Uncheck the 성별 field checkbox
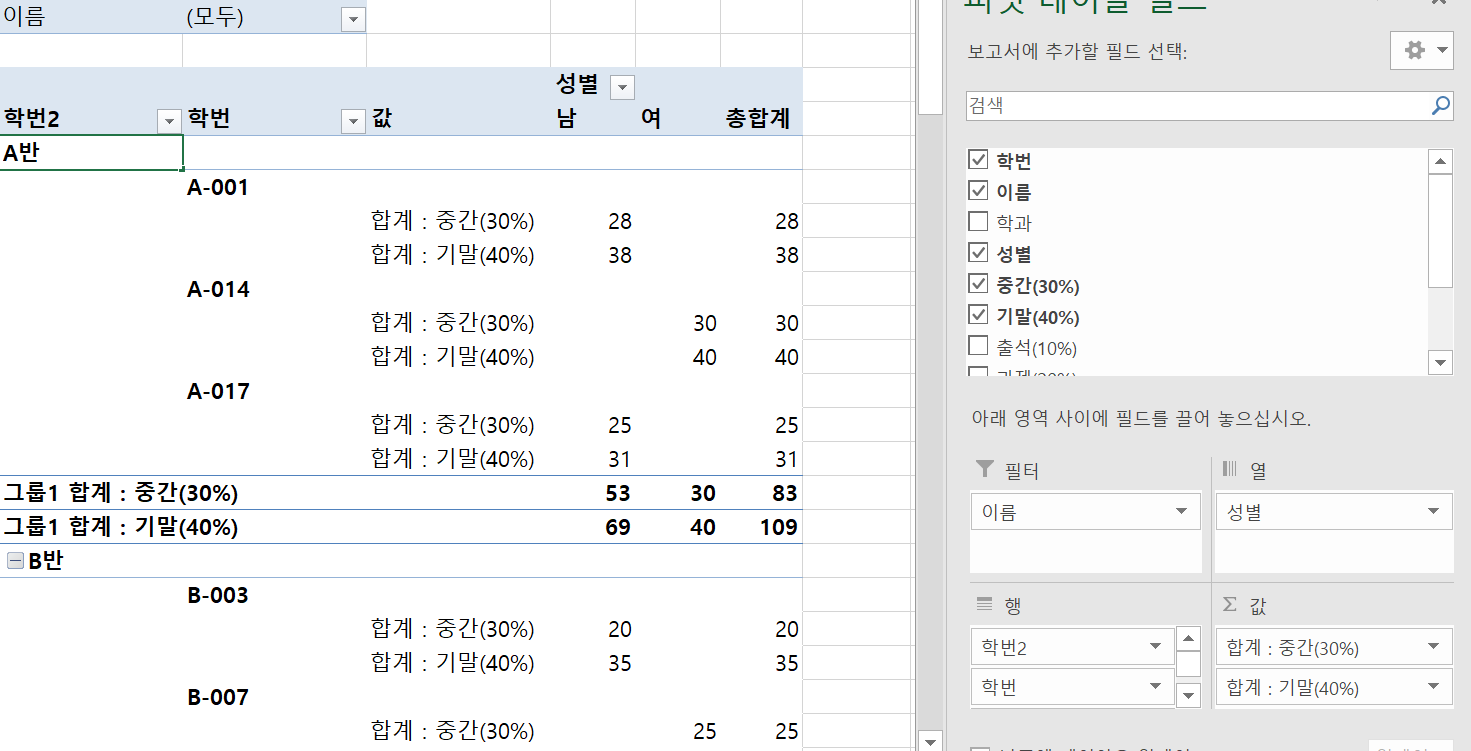Screen dimensions: 1471x751 coord(978,253)
